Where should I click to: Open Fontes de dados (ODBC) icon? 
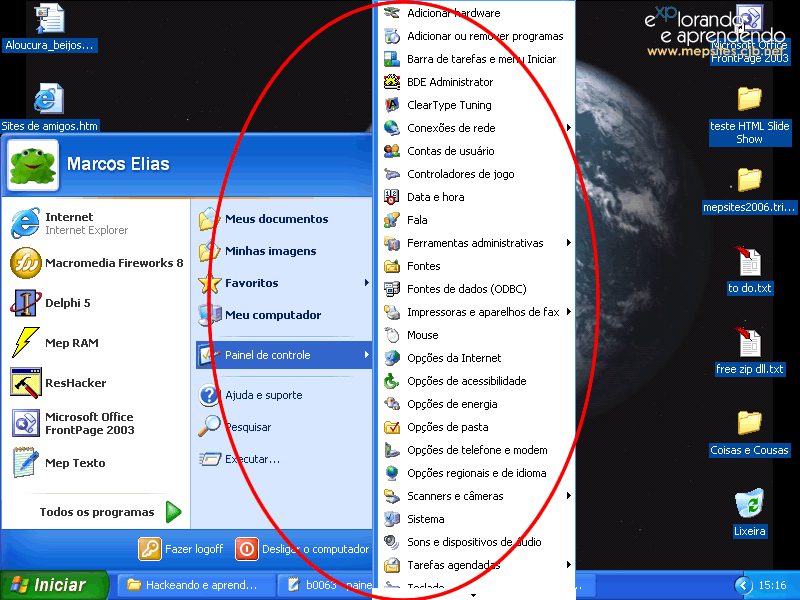point(392,289)
